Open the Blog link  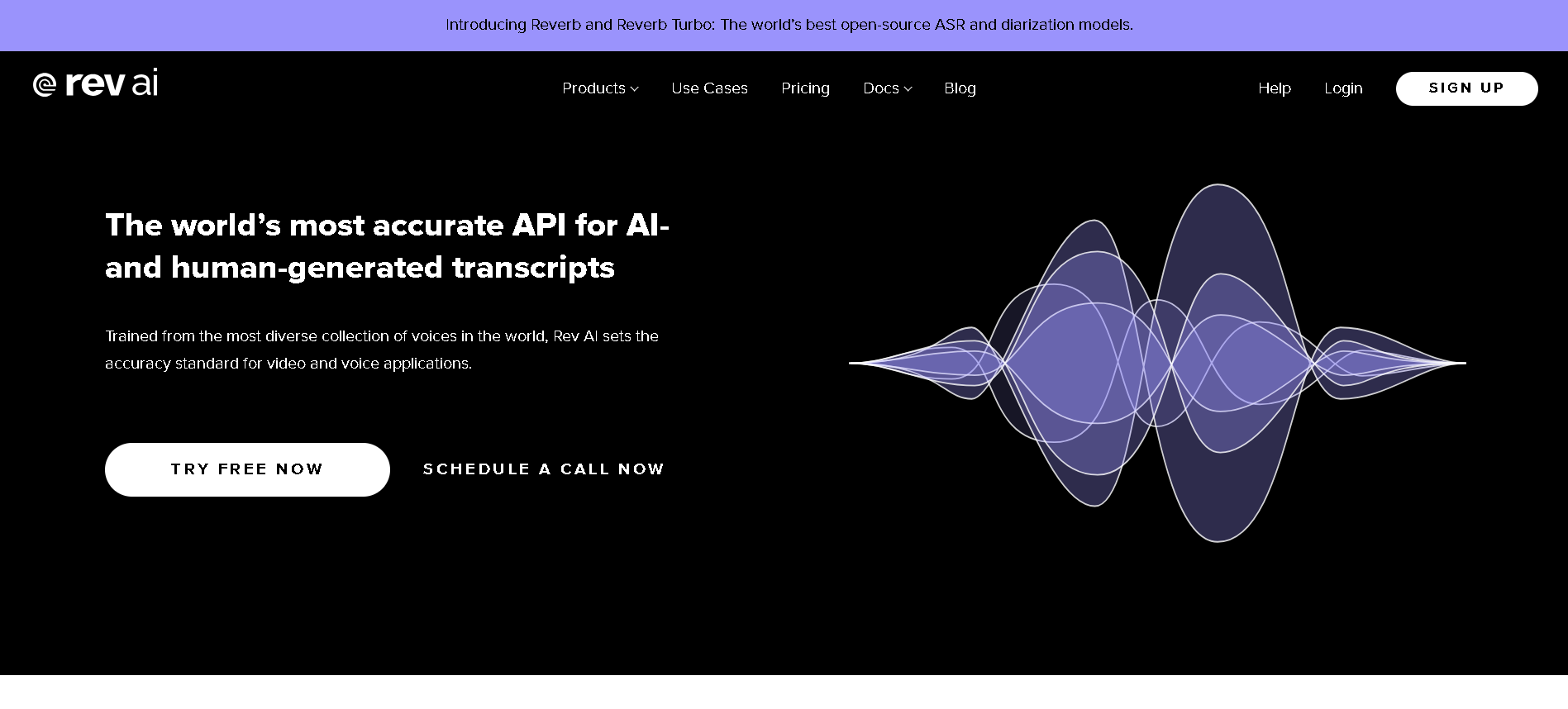(x=960, y=88)
